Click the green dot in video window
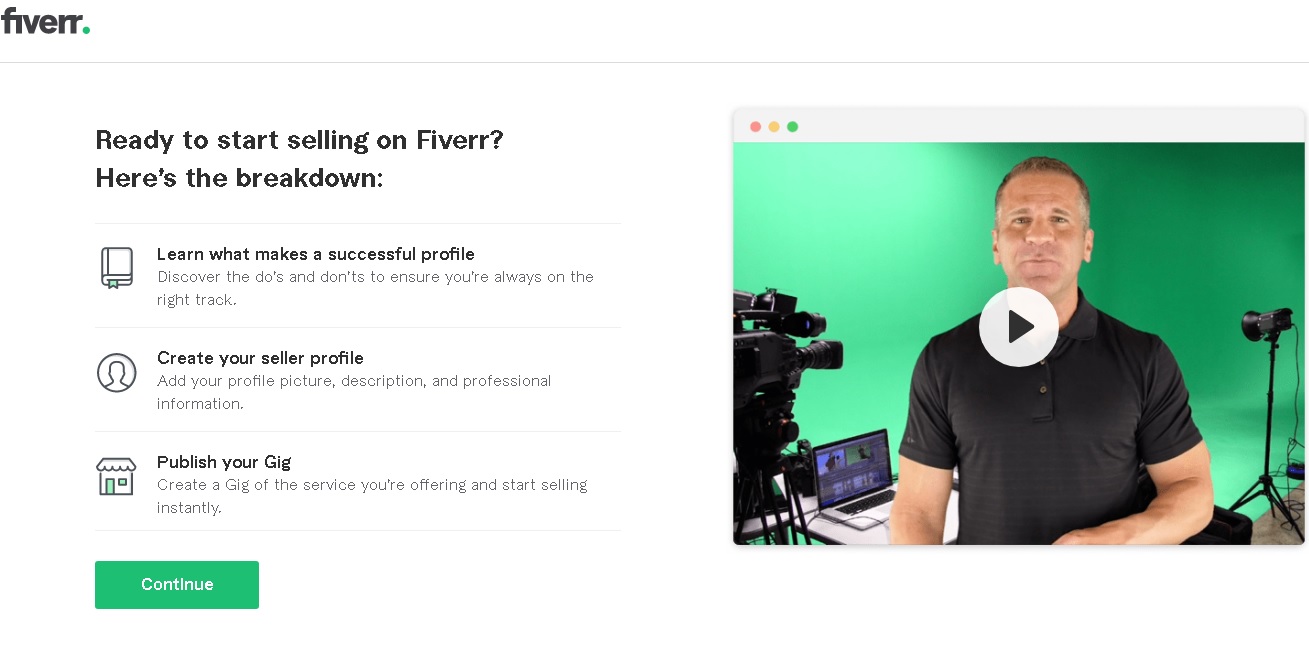Screen dimensions: 1309x668 pos(792,127)
